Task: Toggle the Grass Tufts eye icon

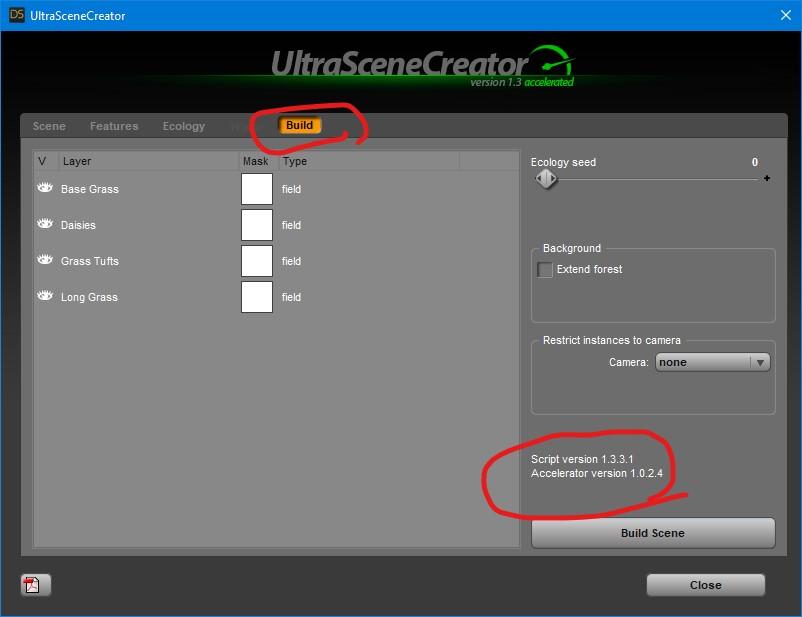Action: 45,259
